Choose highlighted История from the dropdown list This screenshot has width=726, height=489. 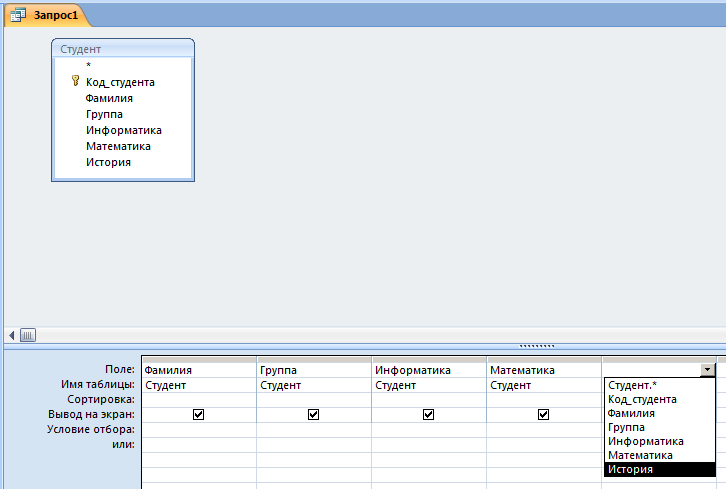659,469
